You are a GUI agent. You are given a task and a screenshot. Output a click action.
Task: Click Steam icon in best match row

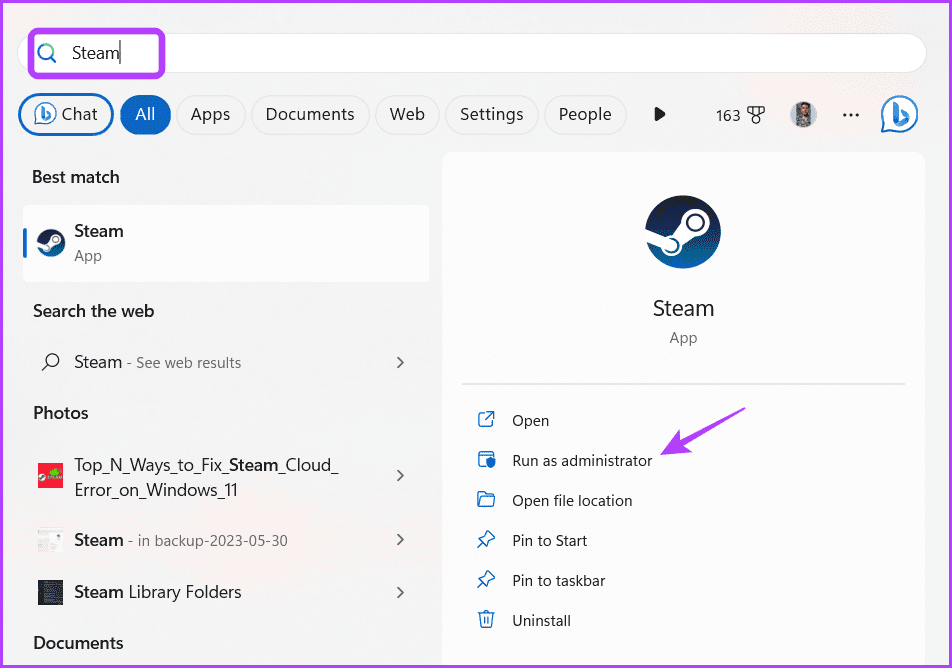pos(51,243)
